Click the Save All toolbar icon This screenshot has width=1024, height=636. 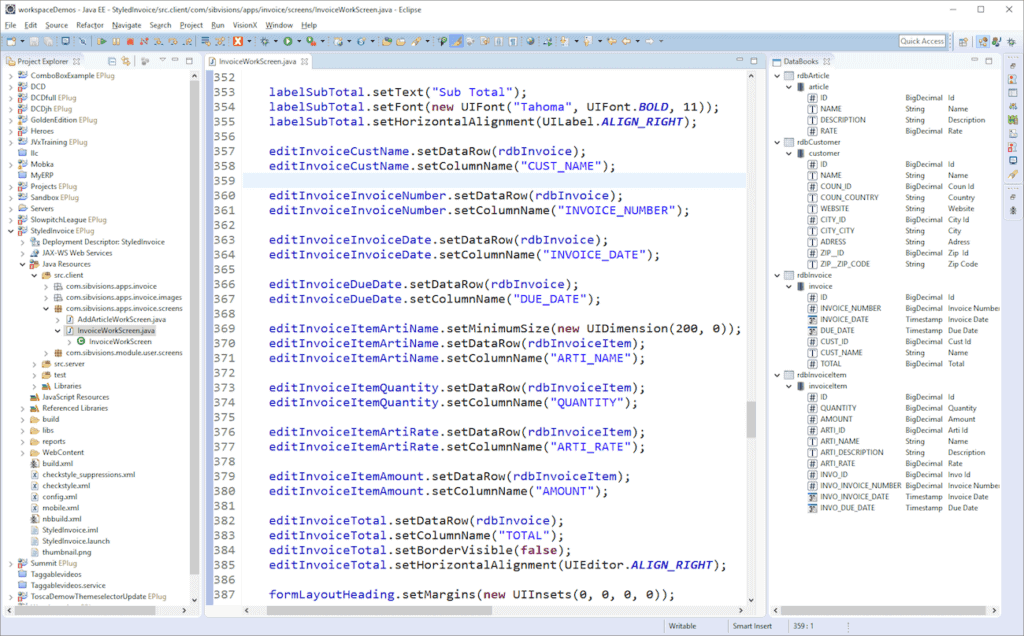[48, 41]
